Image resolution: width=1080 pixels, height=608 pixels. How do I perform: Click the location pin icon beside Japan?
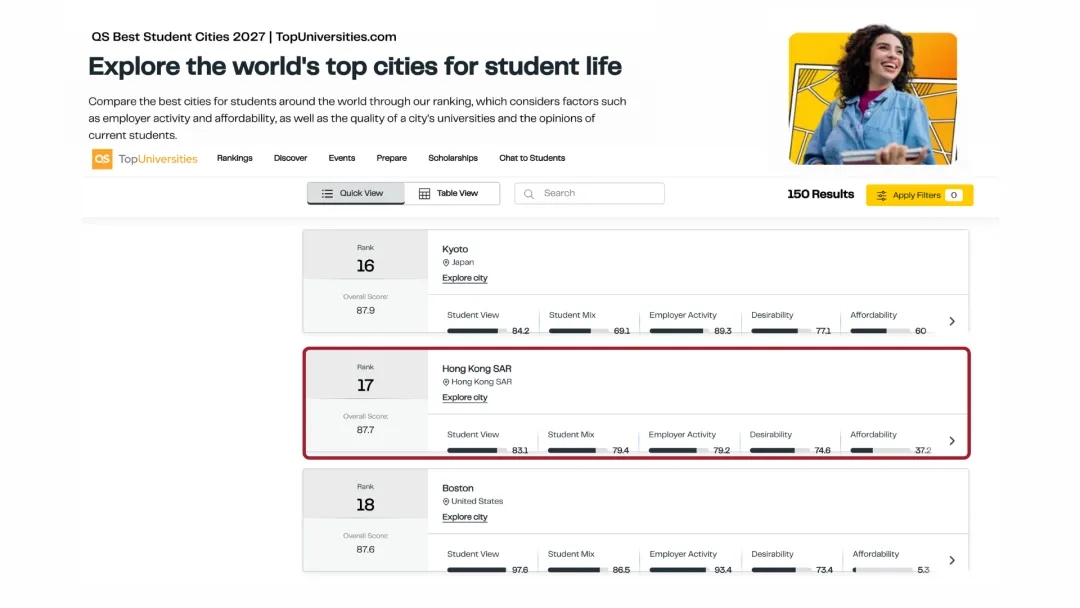point(446,262)
